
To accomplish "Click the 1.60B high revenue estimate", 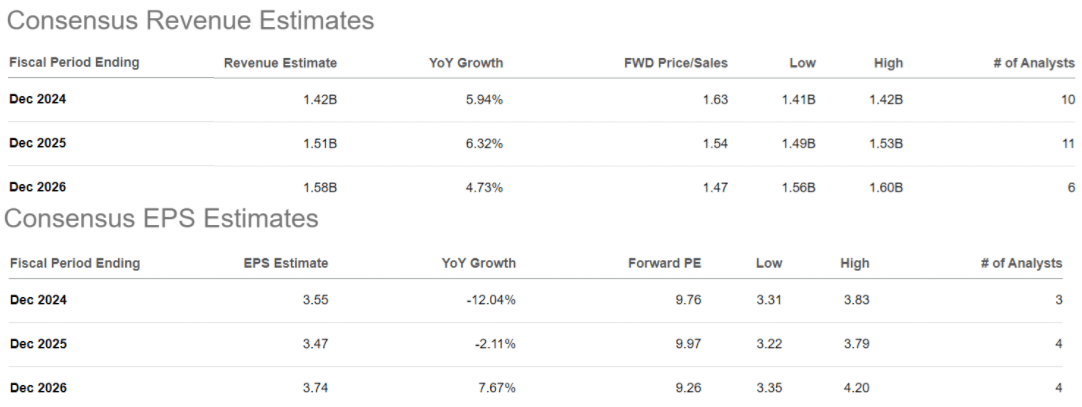I will click(884, 187).
